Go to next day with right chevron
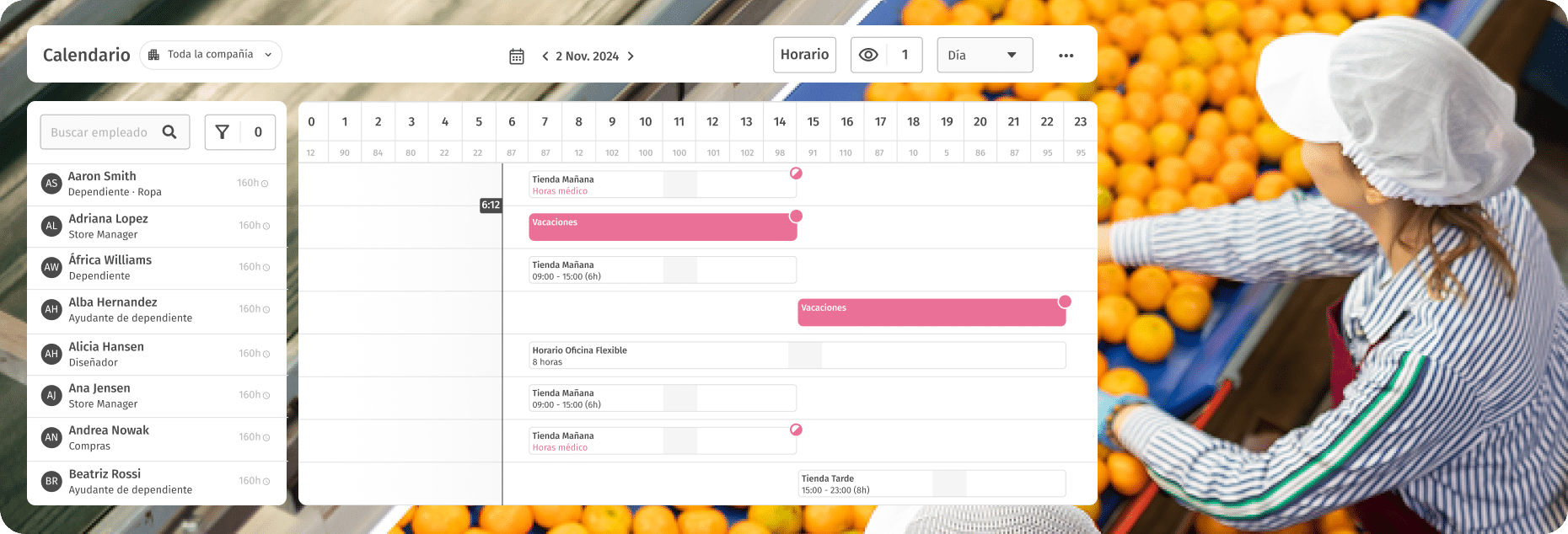The height and width of the screenshot is (534, 1568). click(631, 56)
